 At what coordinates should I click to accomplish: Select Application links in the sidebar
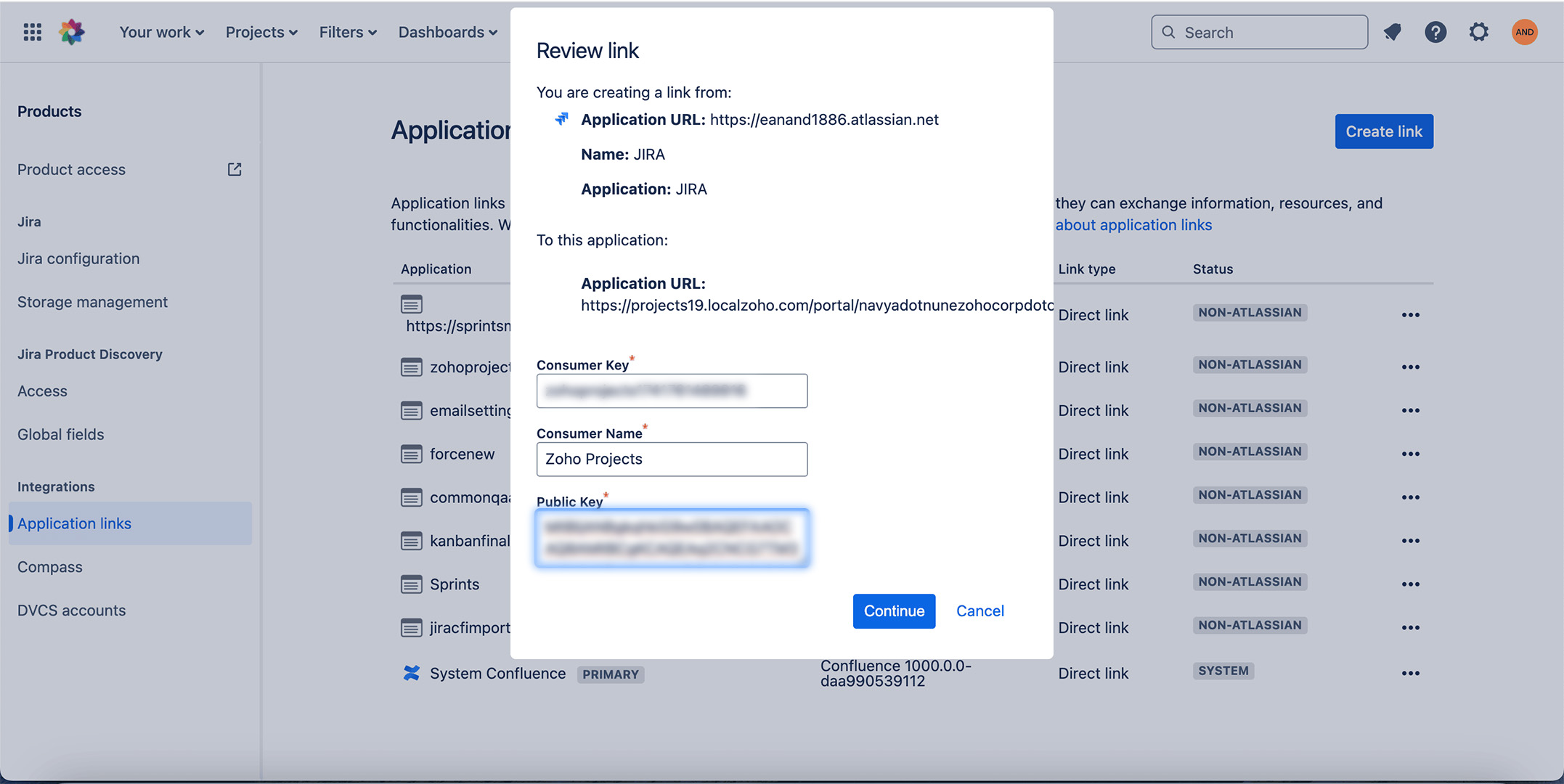74,523
